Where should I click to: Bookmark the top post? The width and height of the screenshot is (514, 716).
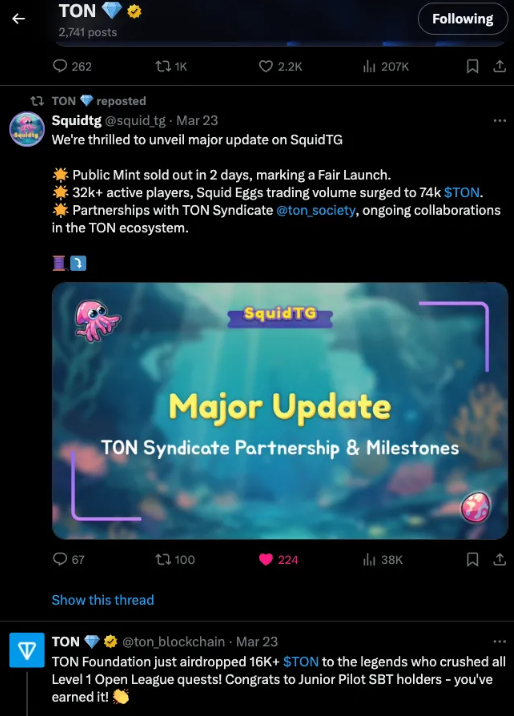pyautogui.click(x=472, y=67)
